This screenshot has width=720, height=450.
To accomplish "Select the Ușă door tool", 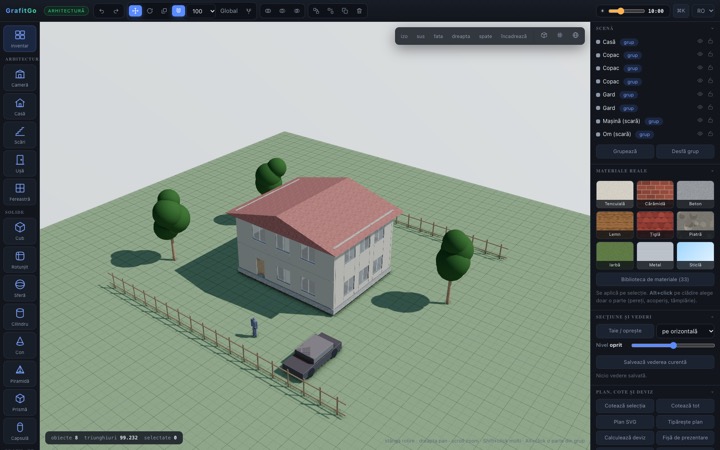I will click(x=20, y=163).
